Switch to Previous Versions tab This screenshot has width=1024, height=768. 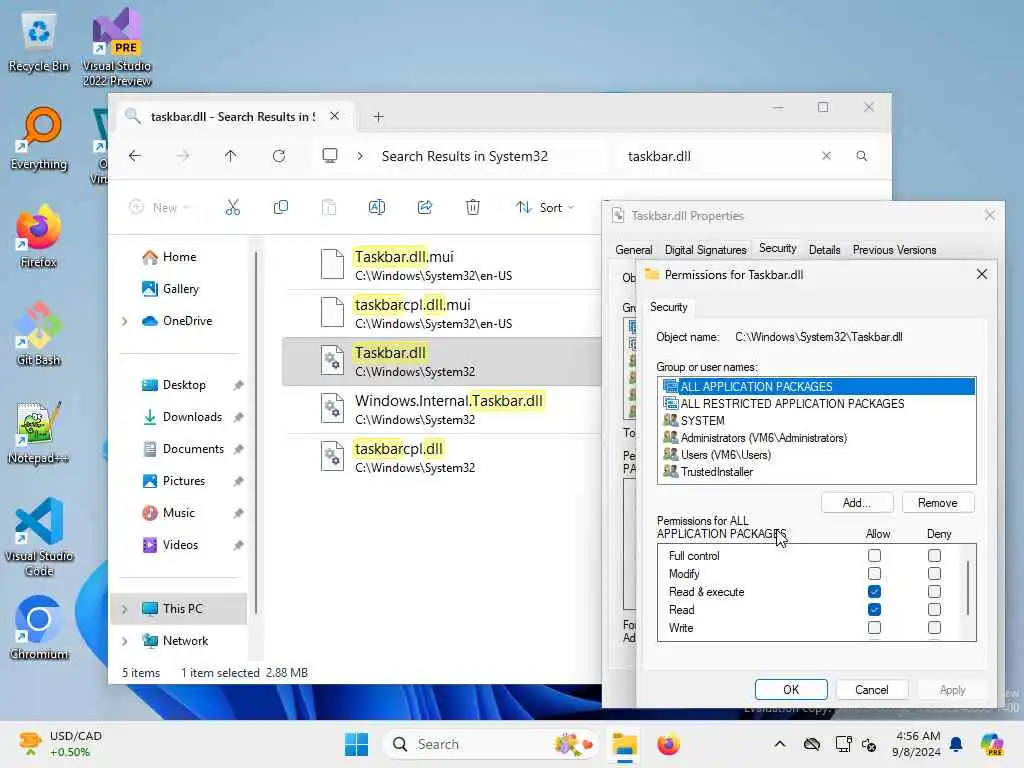tap(894, 250)
